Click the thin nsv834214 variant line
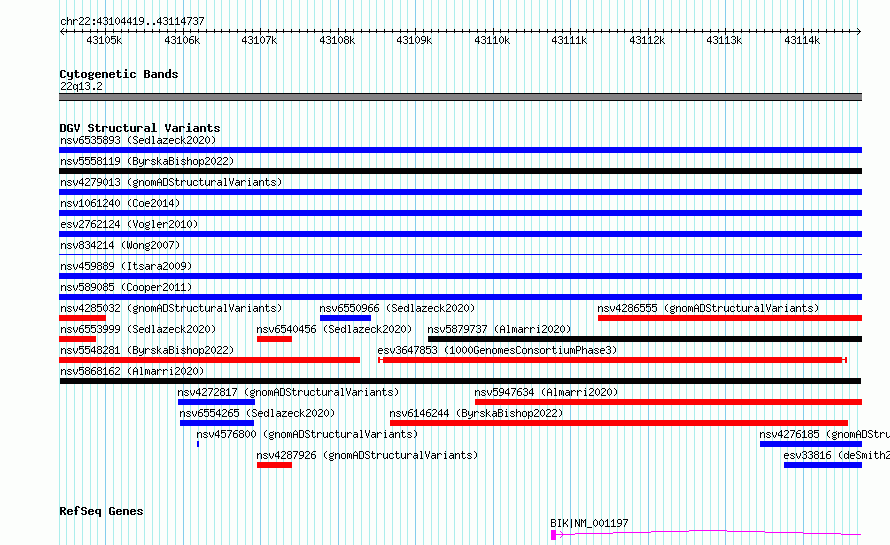 tap(460, 254)
